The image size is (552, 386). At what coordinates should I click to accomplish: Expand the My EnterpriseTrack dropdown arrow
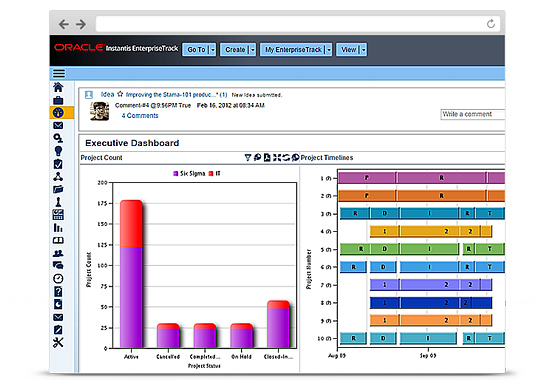(x=329, y=50)
